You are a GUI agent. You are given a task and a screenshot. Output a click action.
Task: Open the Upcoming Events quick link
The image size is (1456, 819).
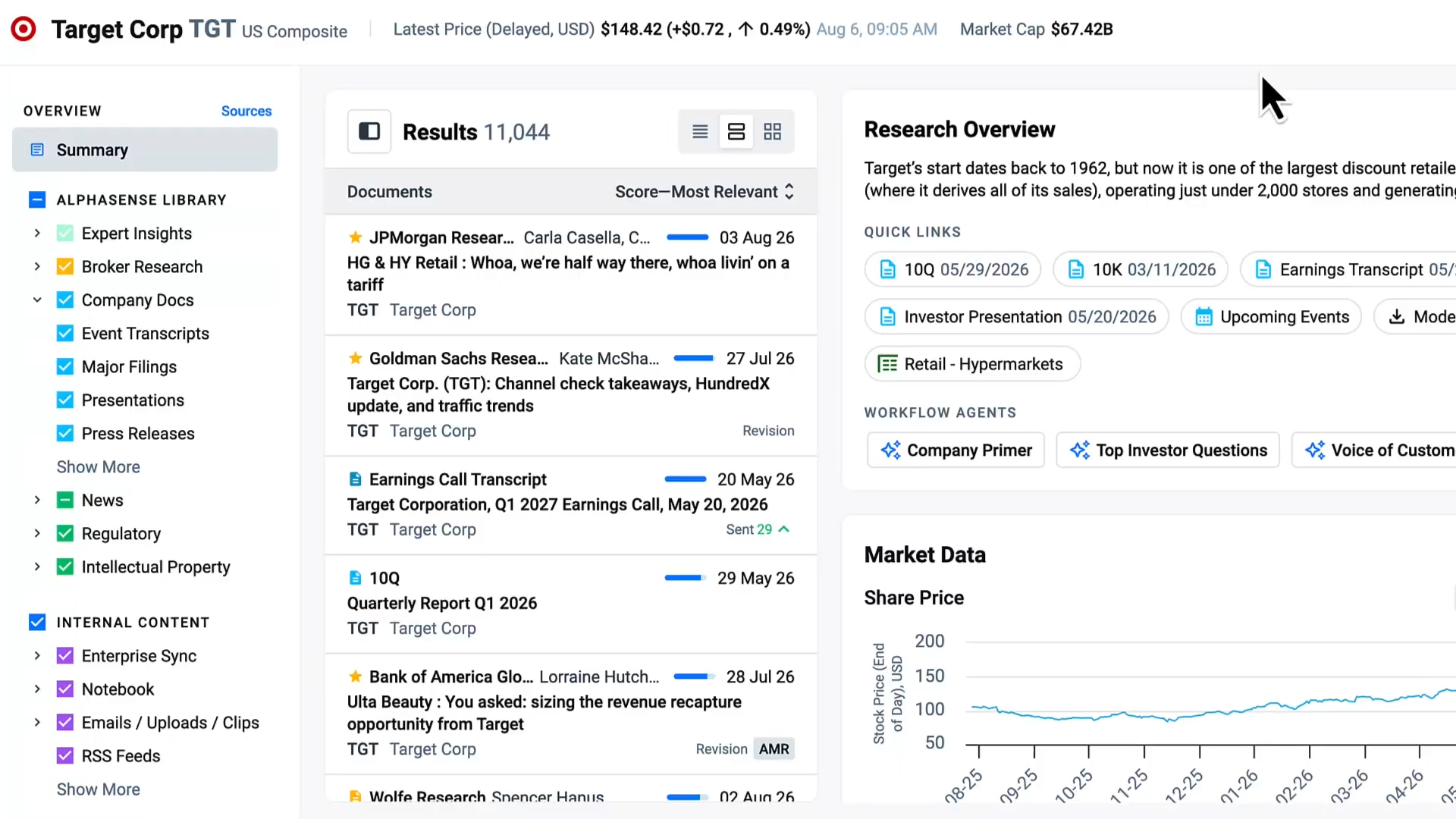(x=1271, y=317)
